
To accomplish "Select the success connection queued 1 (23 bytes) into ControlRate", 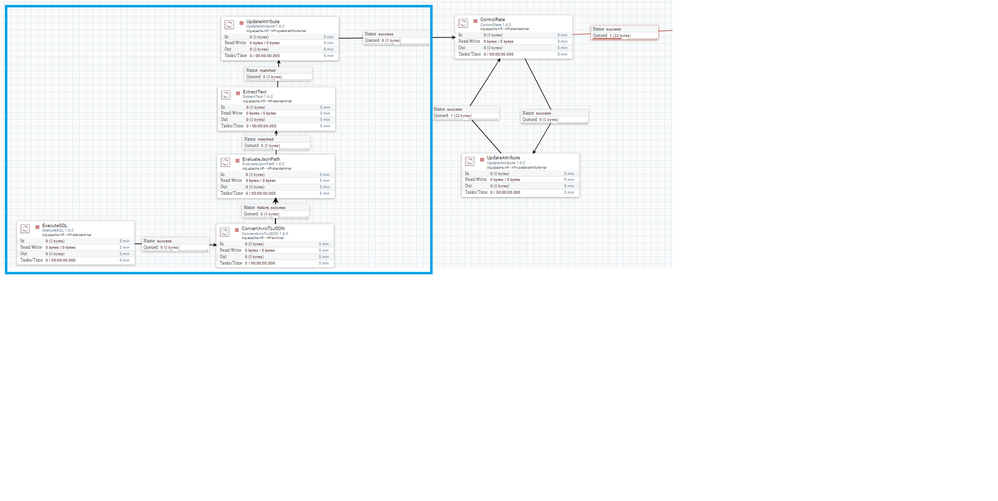I will pos(466,113).
